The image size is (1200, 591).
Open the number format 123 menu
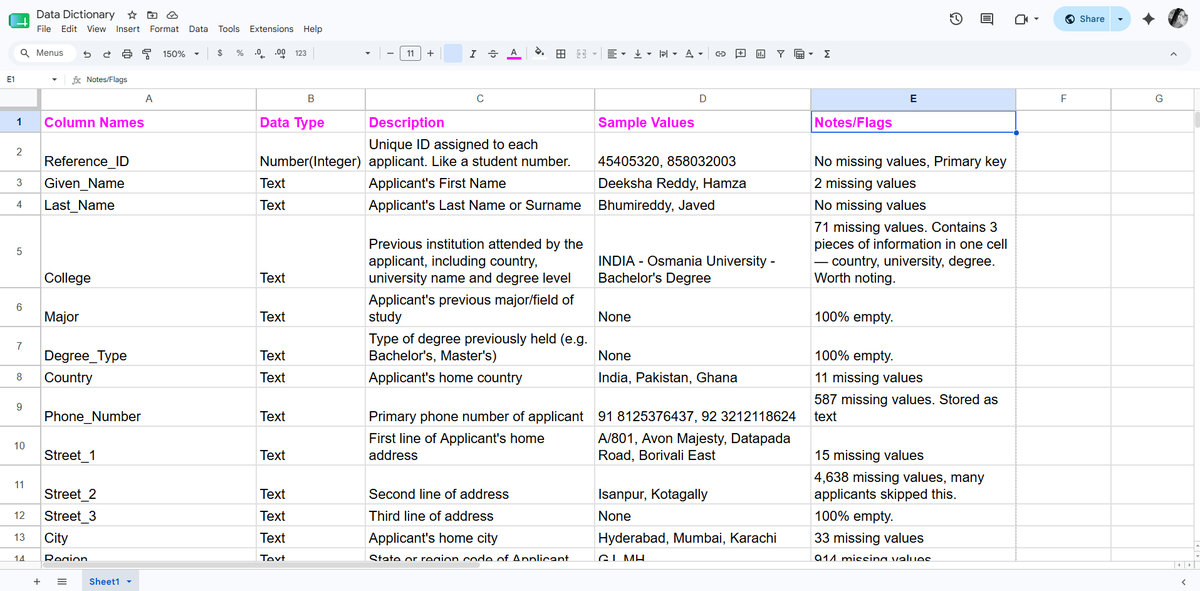tap(301, 54)
